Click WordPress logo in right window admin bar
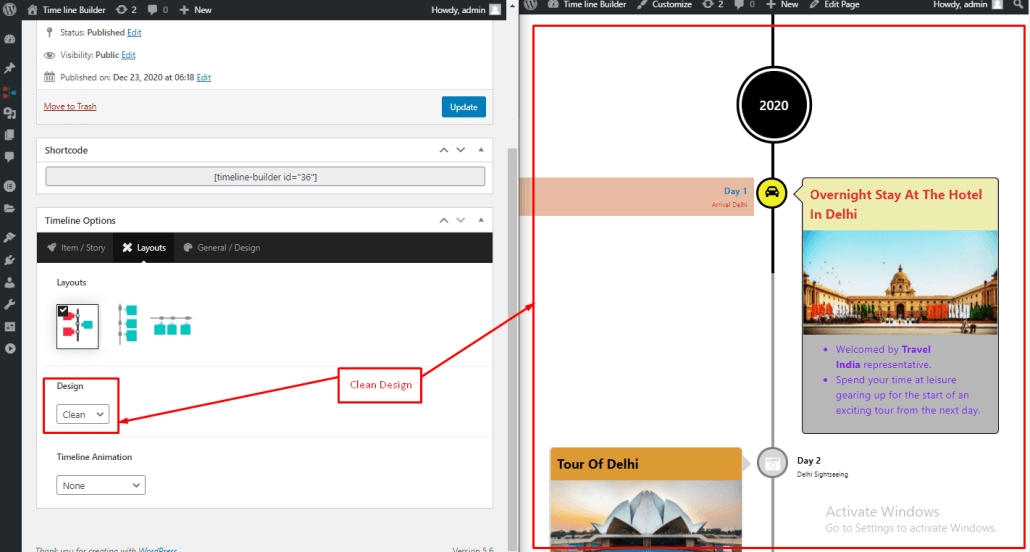Screen dimensions: 1030x552 (x=530, y=5)
